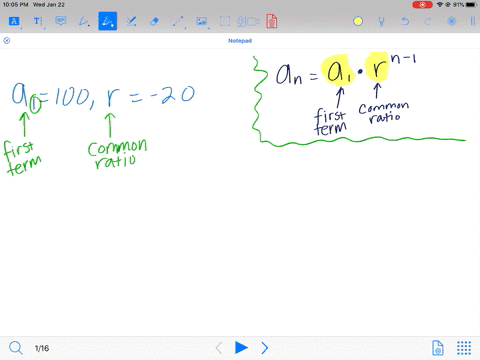Select the comment note bubble tool

click(61, 21)
